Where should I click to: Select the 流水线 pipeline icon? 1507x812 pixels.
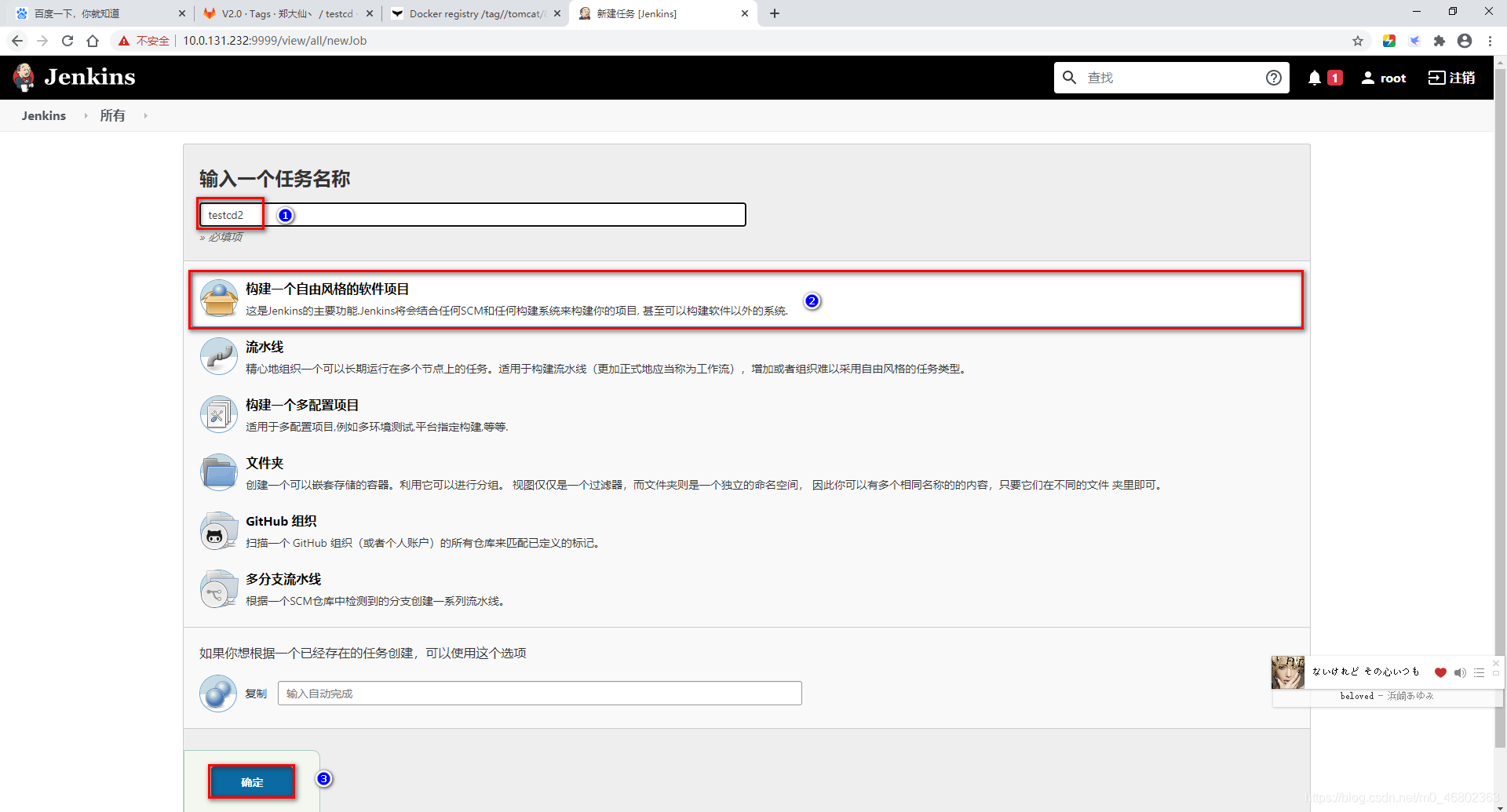point(219,357)
